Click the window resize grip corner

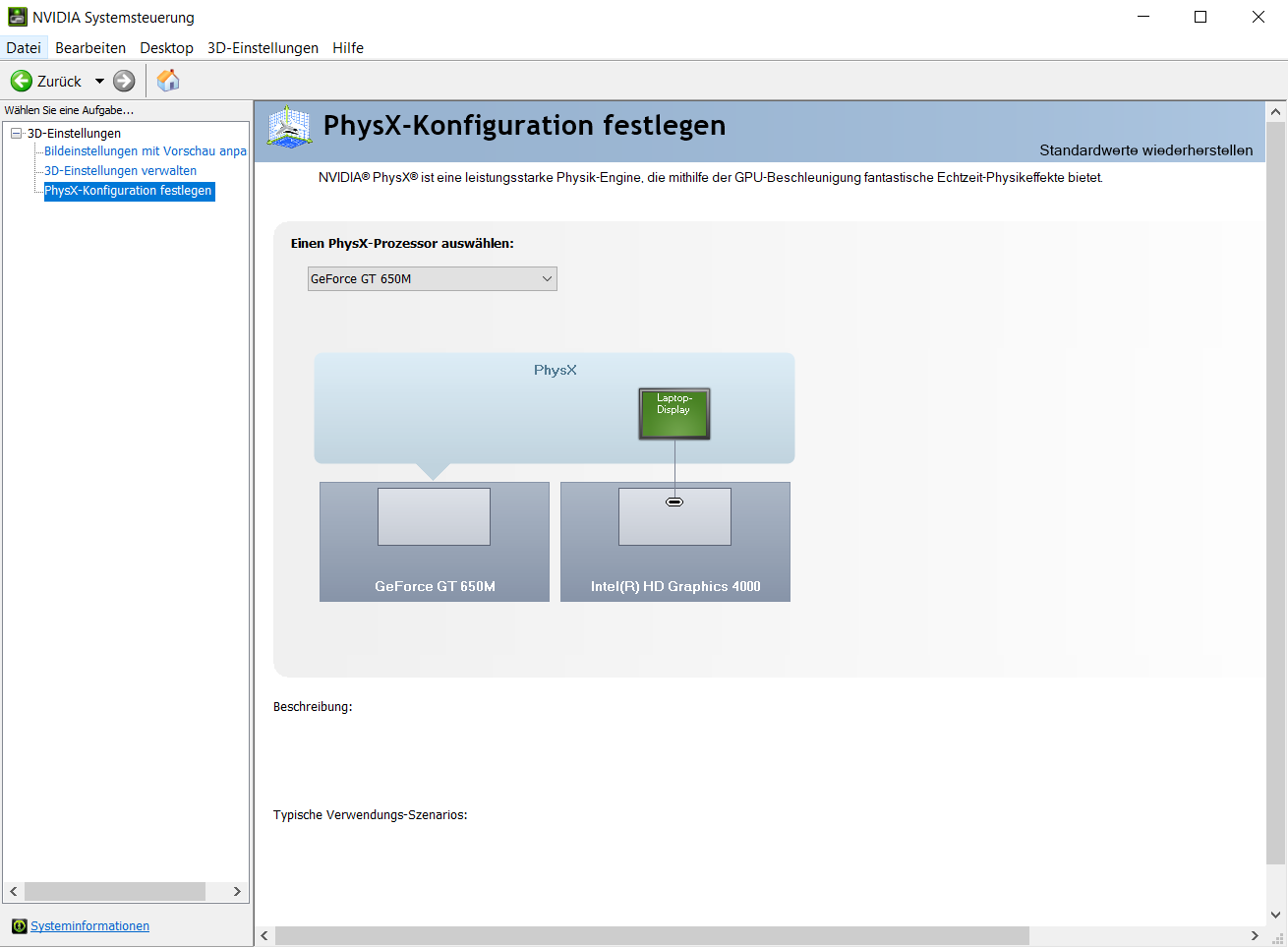(x=1277, y=937)
